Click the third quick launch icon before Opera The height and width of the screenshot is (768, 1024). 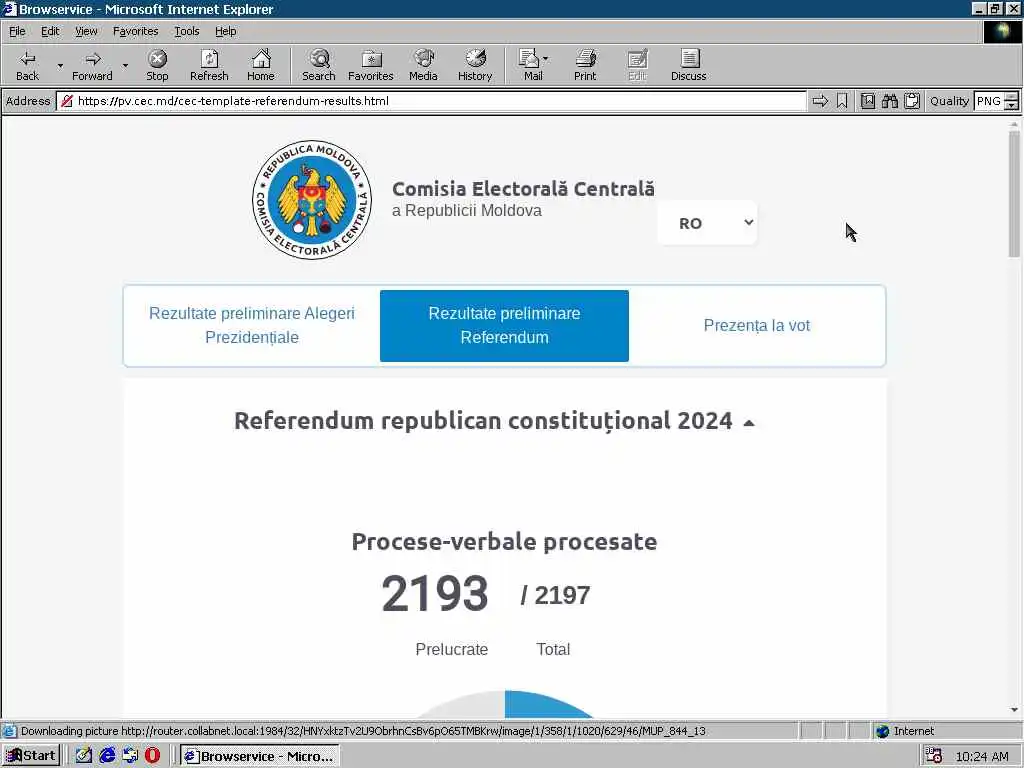coord(130,756)
